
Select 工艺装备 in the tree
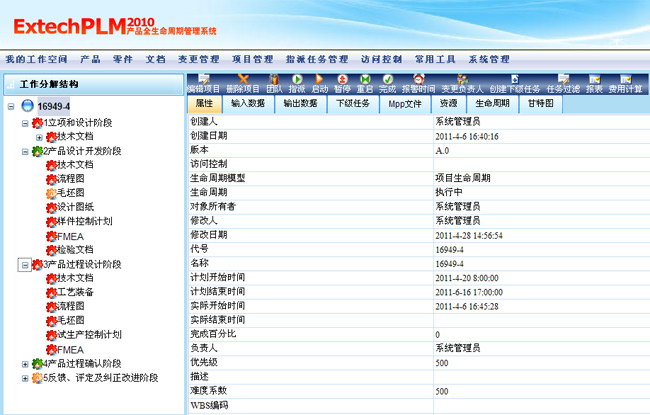pos(75,292)
